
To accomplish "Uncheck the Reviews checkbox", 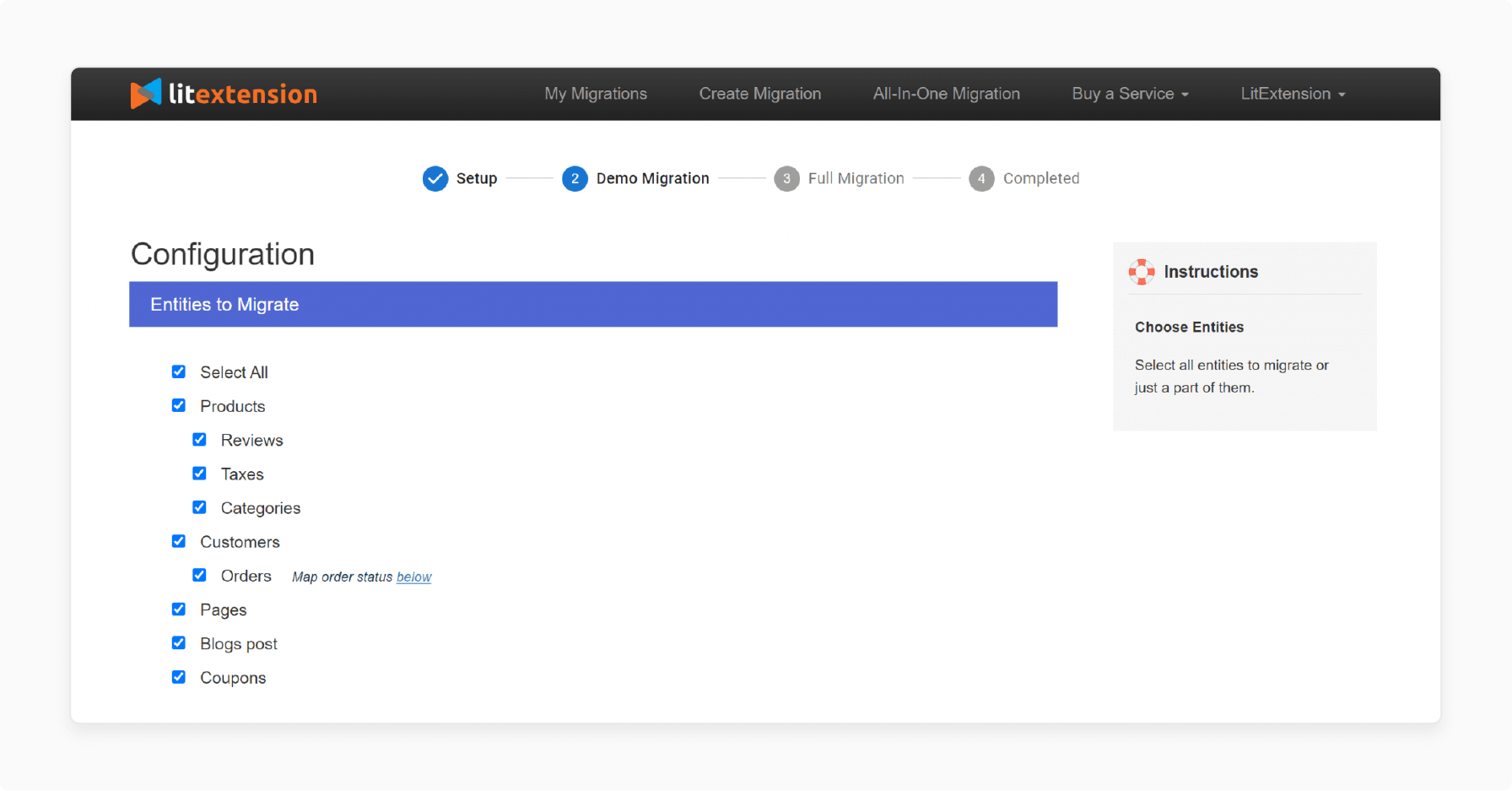I will (x=199, y=439).
